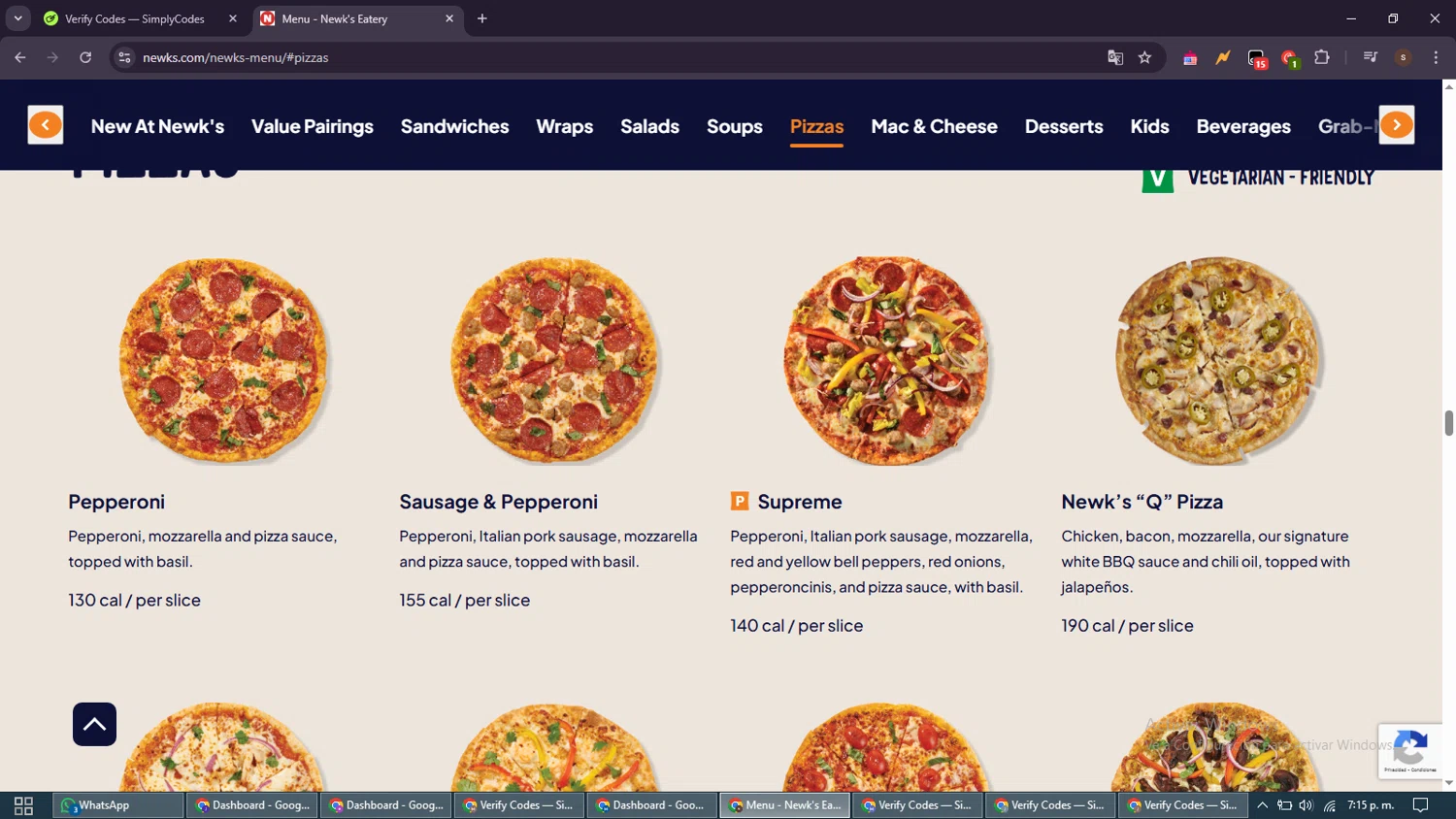The image size is (1456, 819).
Task: Open the Menu - Newk's Eatery taskbar button
Action: (785, 805)
